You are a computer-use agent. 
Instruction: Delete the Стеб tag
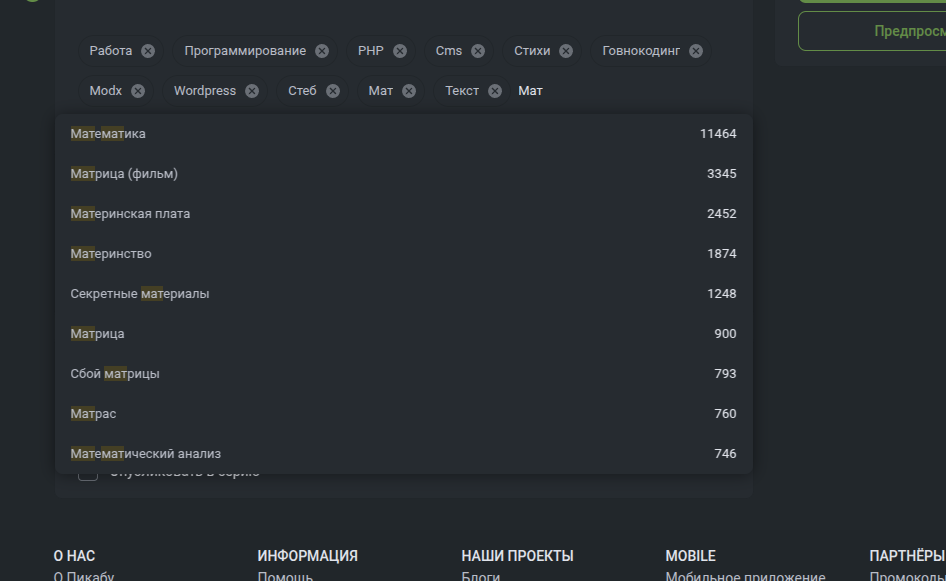[333, 91]
